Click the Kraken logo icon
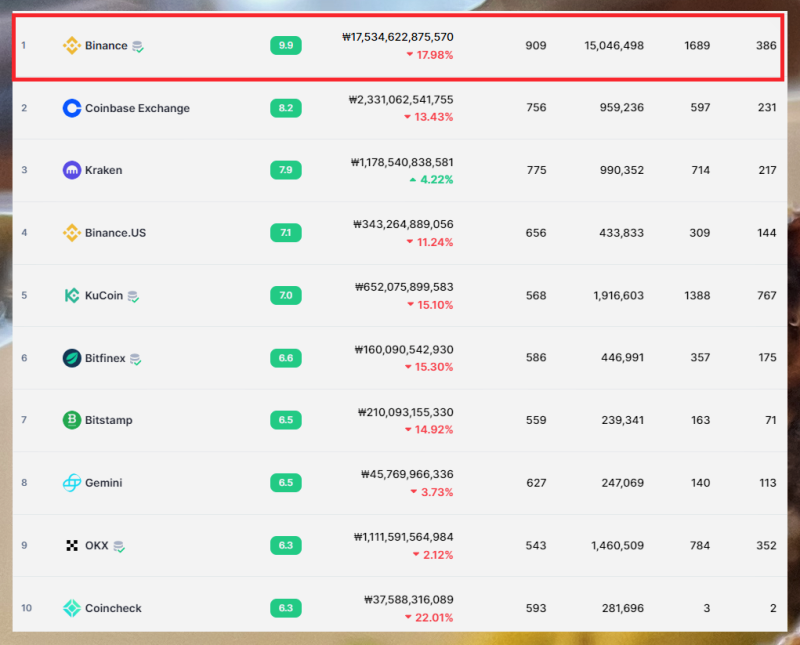The width and height of the screenshot is (800, 645). click(71, 170)
